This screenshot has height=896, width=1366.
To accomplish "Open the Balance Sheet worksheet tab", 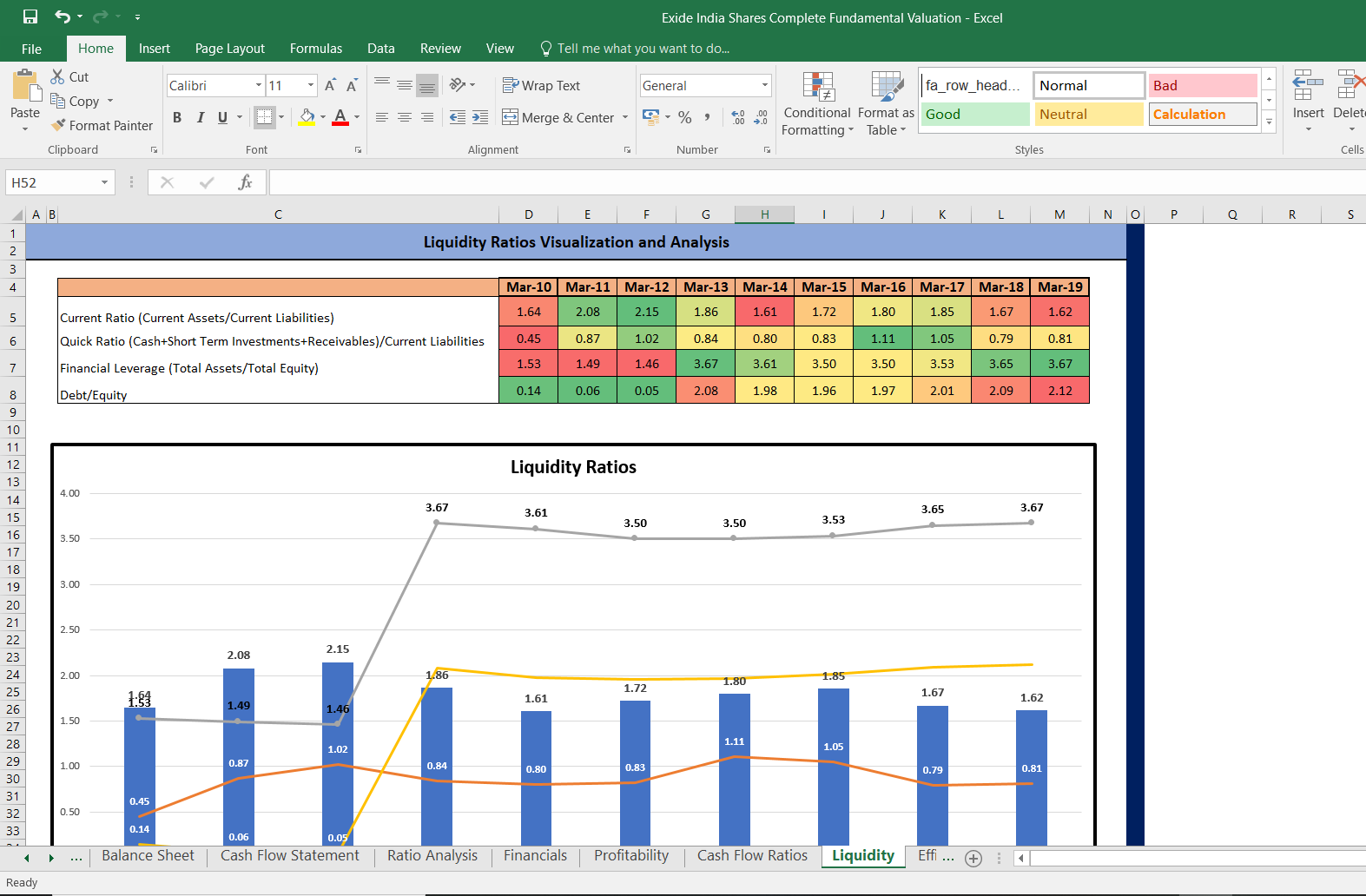I will coord(148,856).
